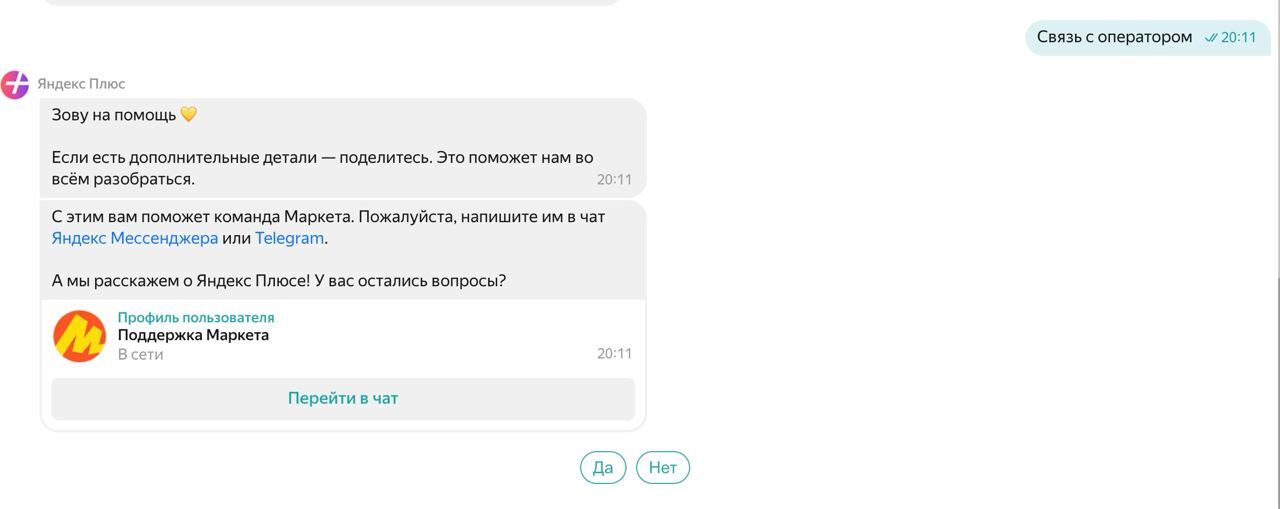Click the timestamp in the Зову на помощь bubble
The width and height of the screenshot is (1280, 509).
[614, 180]
